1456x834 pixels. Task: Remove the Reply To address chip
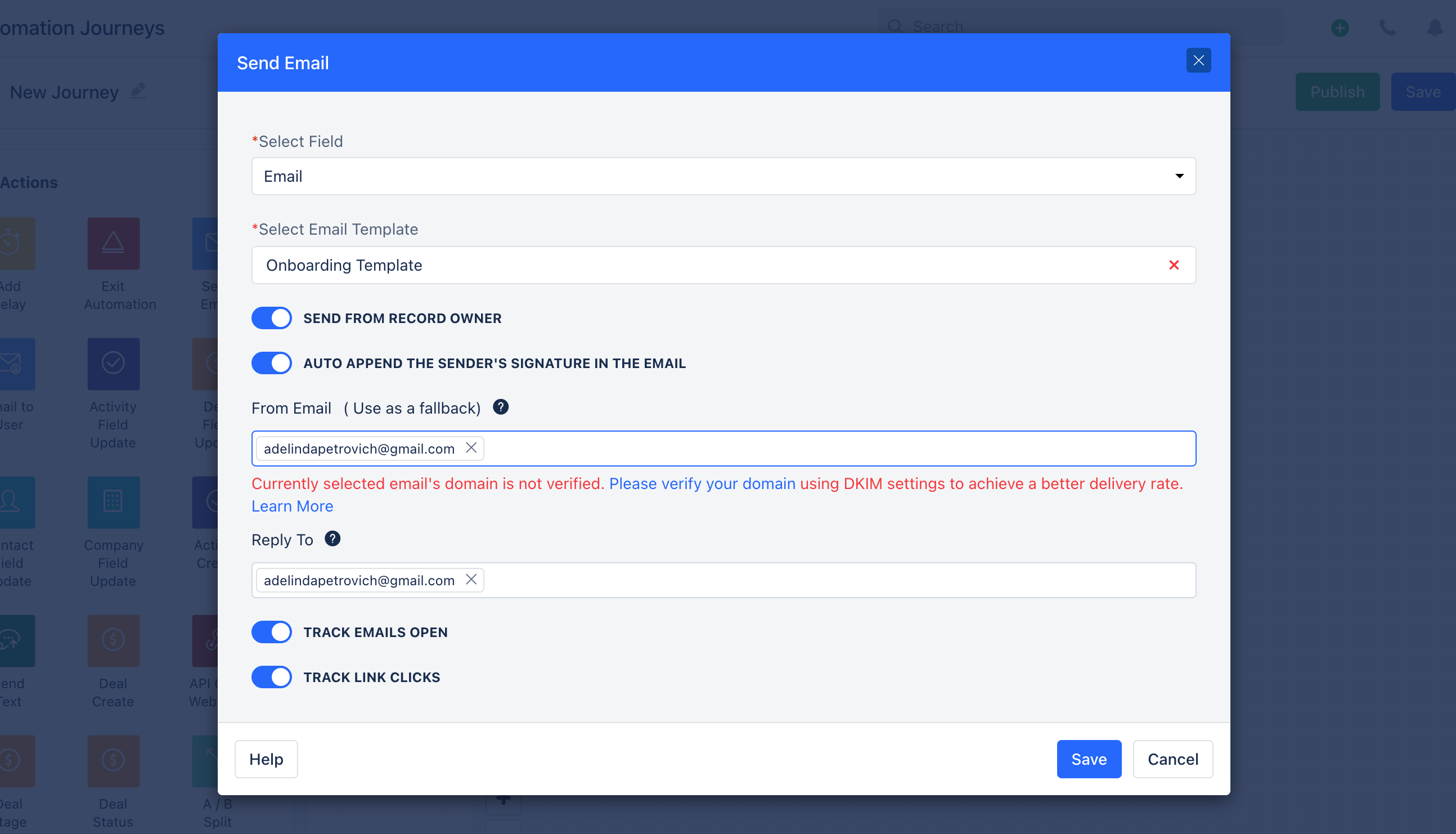(x=471, y=580)
